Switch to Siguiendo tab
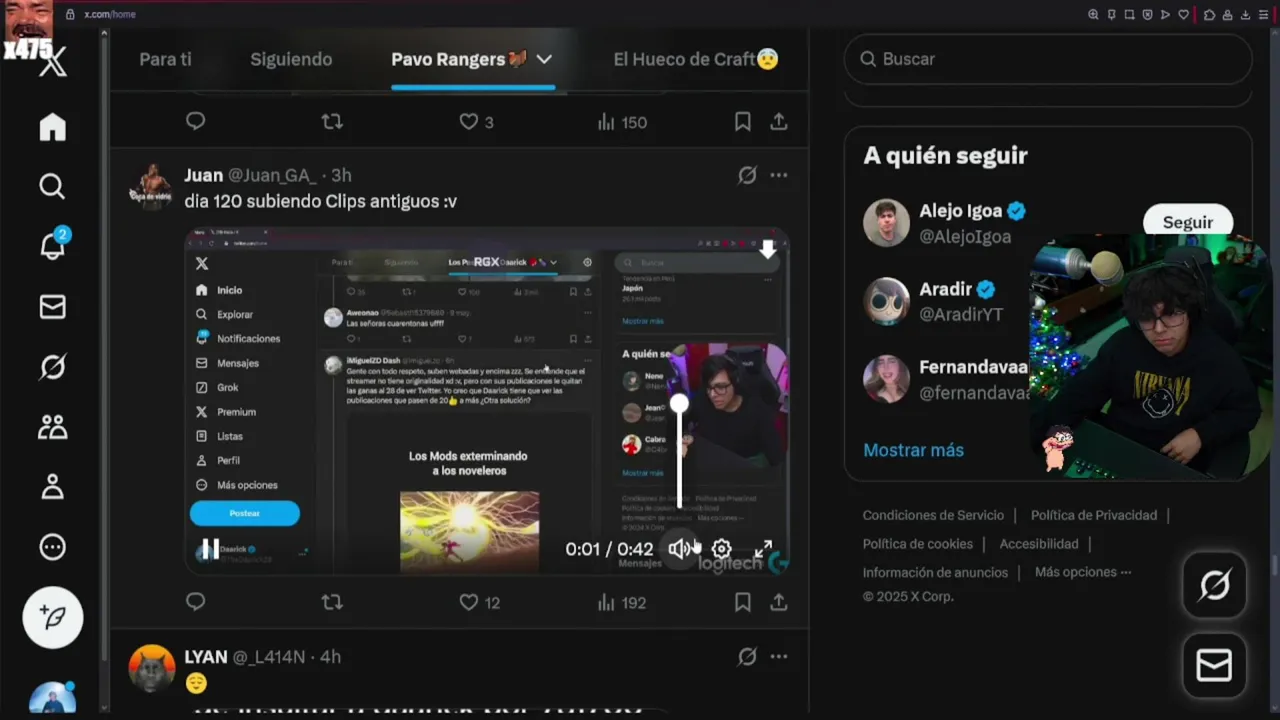Screen dimensions: 1280x720 [x=291, y=59]
